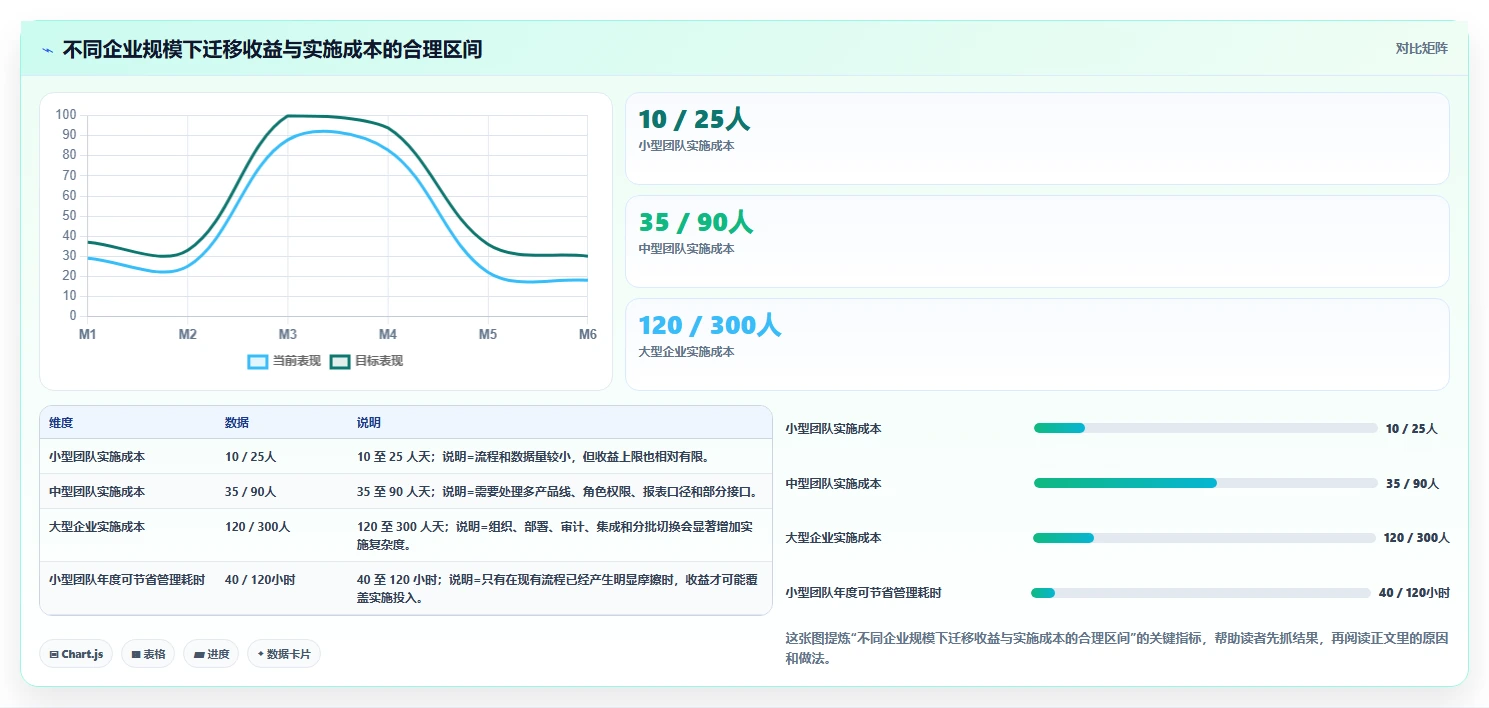This screenshot has height=708, width=1489.
Task: Select table row 大型企业实施成本
Action: point(406,535)
